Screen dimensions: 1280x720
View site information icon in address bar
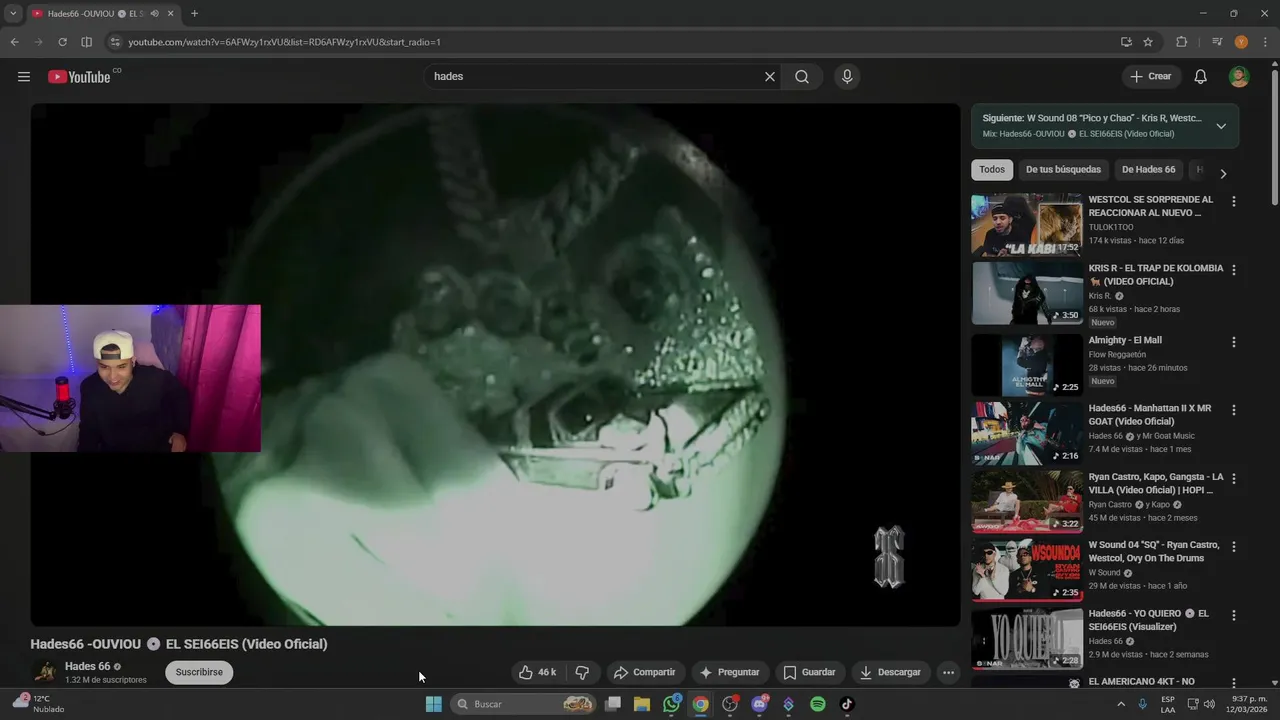click(116, 42)
